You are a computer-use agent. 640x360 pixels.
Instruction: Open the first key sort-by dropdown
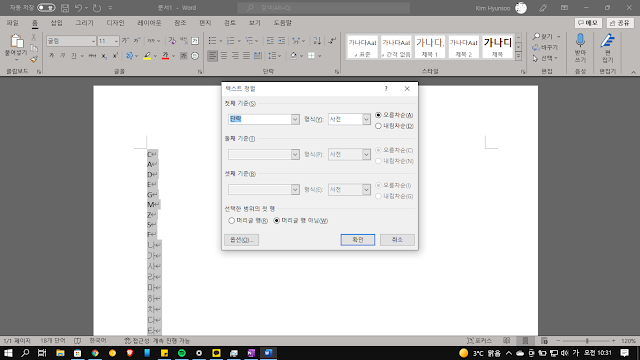point(295,119)
